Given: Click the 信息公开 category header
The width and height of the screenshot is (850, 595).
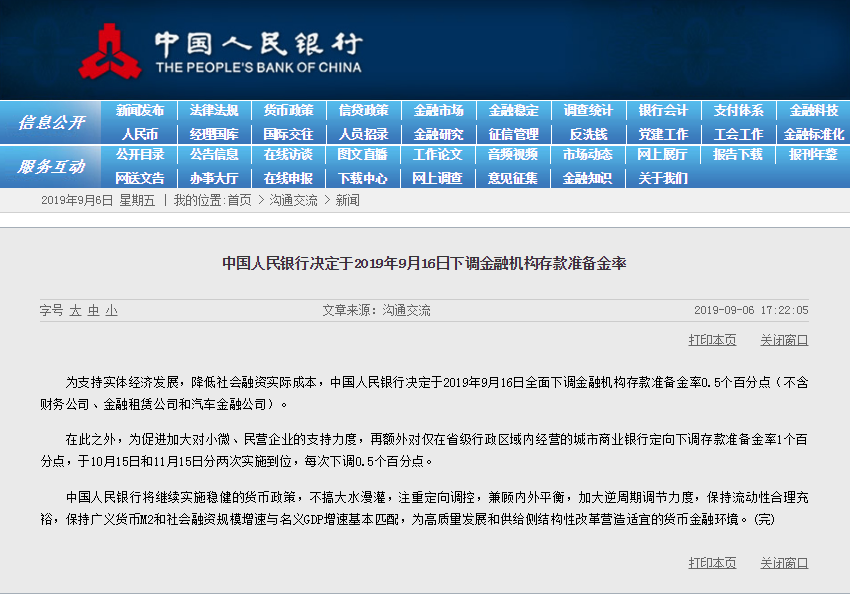Looking at the screenshot, I should tap(51, 123).
